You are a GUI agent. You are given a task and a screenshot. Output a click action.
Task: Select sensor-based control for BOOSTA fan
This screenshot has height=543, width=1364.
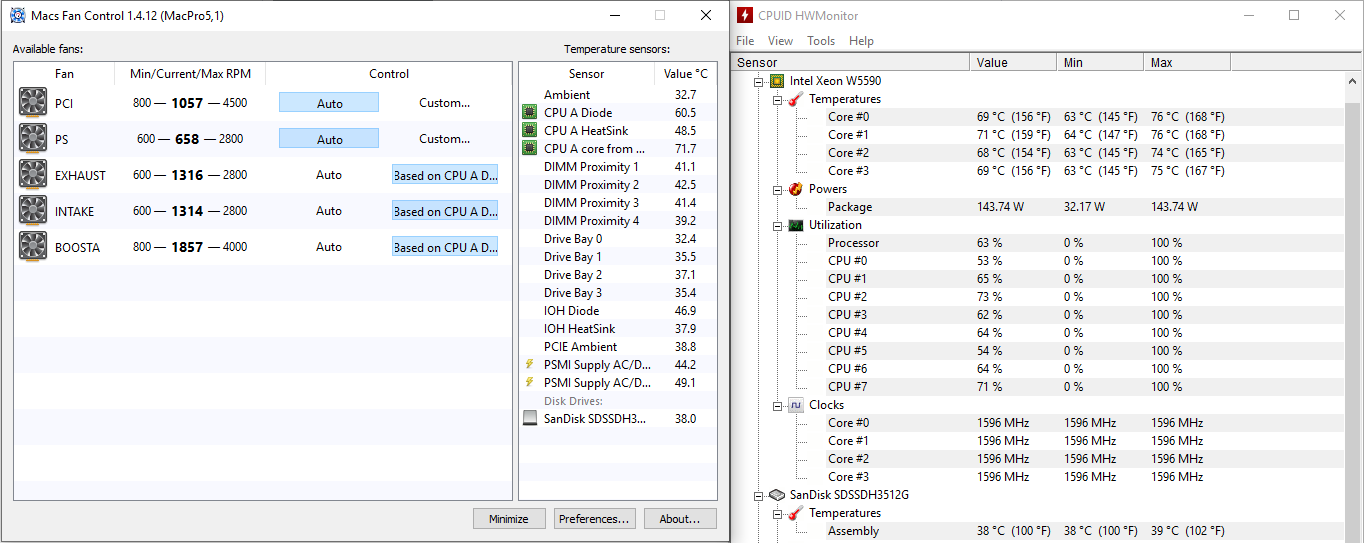pyautogui.click(x=445, y=246)
